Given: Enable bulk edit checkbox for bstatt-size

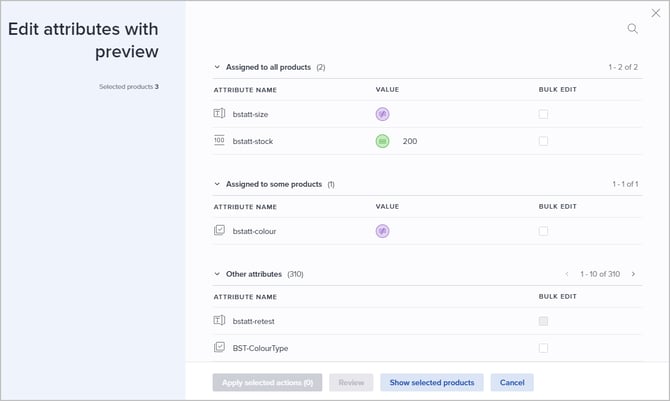Looking at the screenshot, I should tap(543, 114).
